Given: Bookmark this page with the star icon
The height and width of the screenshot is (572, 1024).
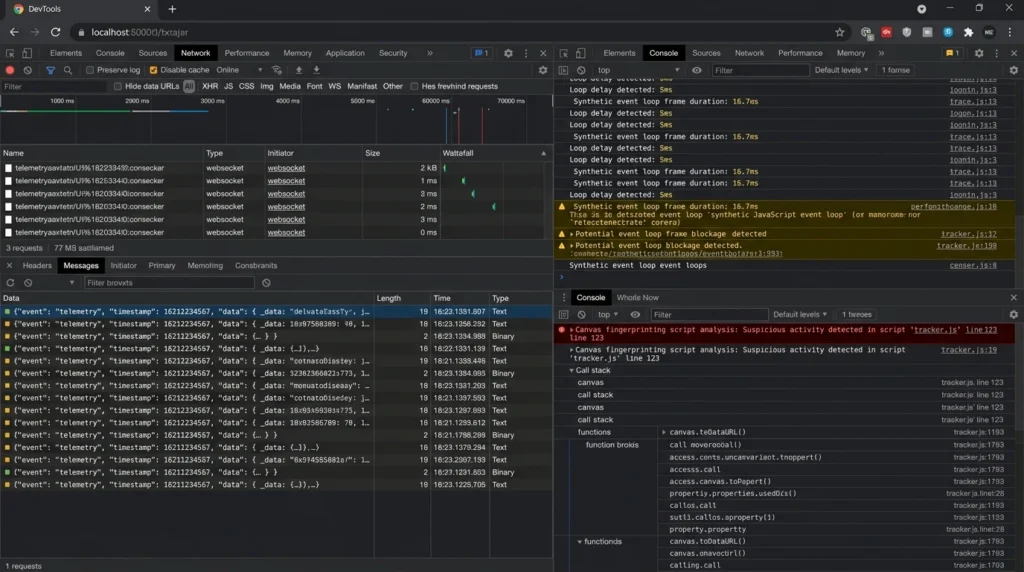Looking at the screenshot, I should click(839, 32).
